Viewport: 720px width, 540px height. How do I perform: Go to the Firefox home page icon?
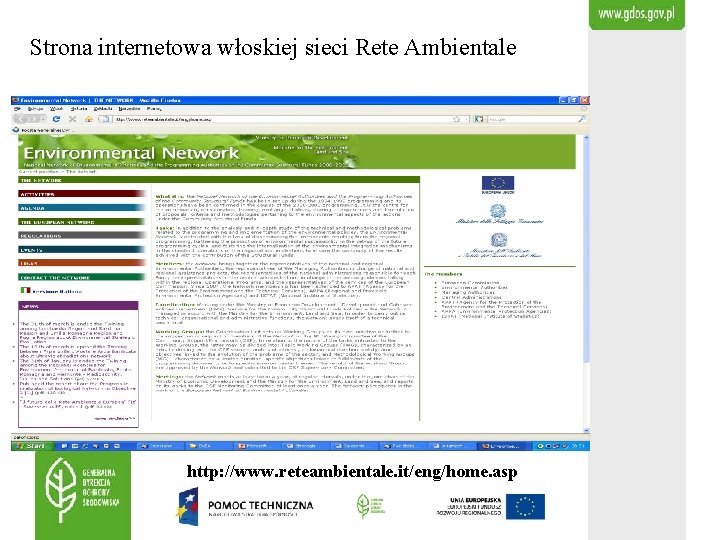(89, 119)
